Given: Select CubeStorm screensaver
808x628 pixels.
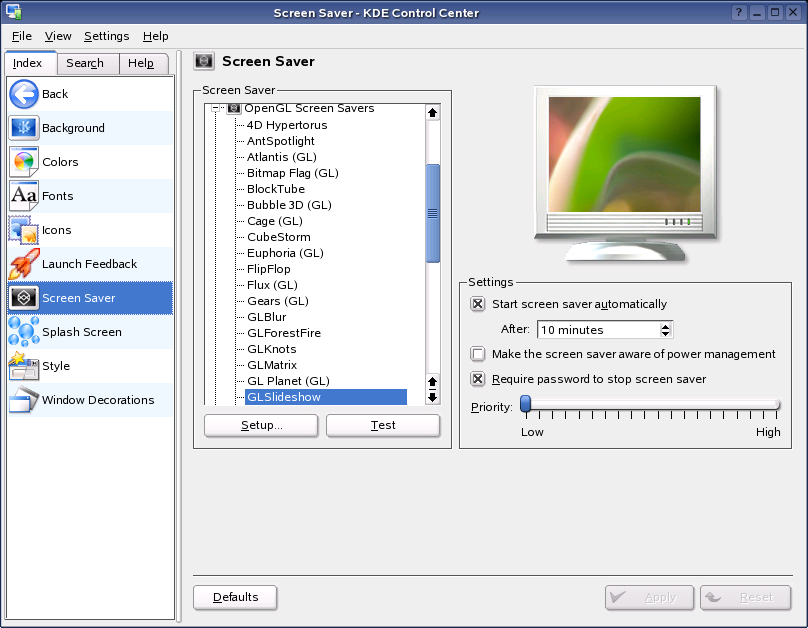Looking at the screenshot, I should click(x=279, y=237).
